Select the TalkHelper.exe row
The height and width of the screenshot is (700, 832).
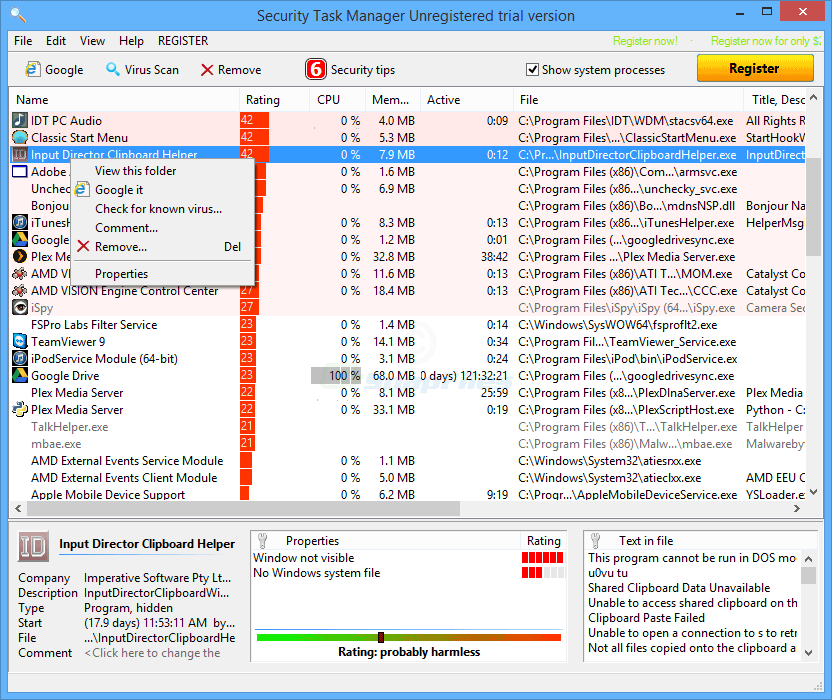point(408,427)
